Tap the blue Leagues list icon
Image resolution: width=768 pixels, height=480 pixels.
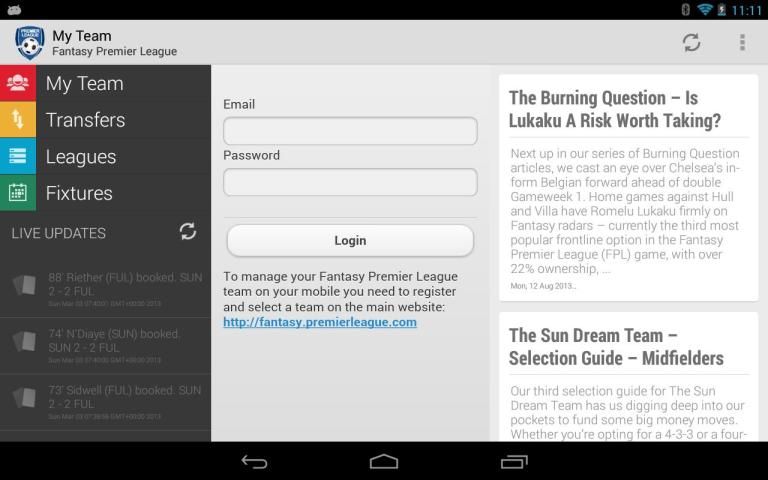18,157
